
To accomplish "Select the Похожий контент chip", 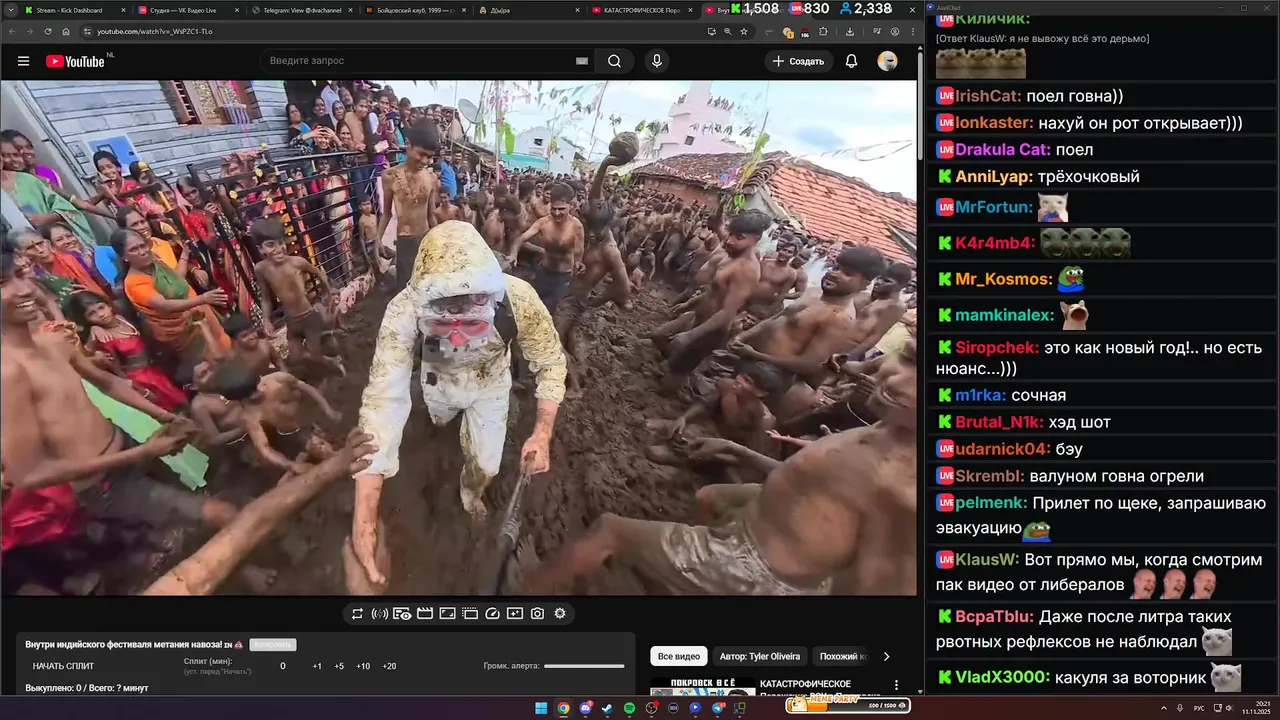I will (x=843, y=656).
